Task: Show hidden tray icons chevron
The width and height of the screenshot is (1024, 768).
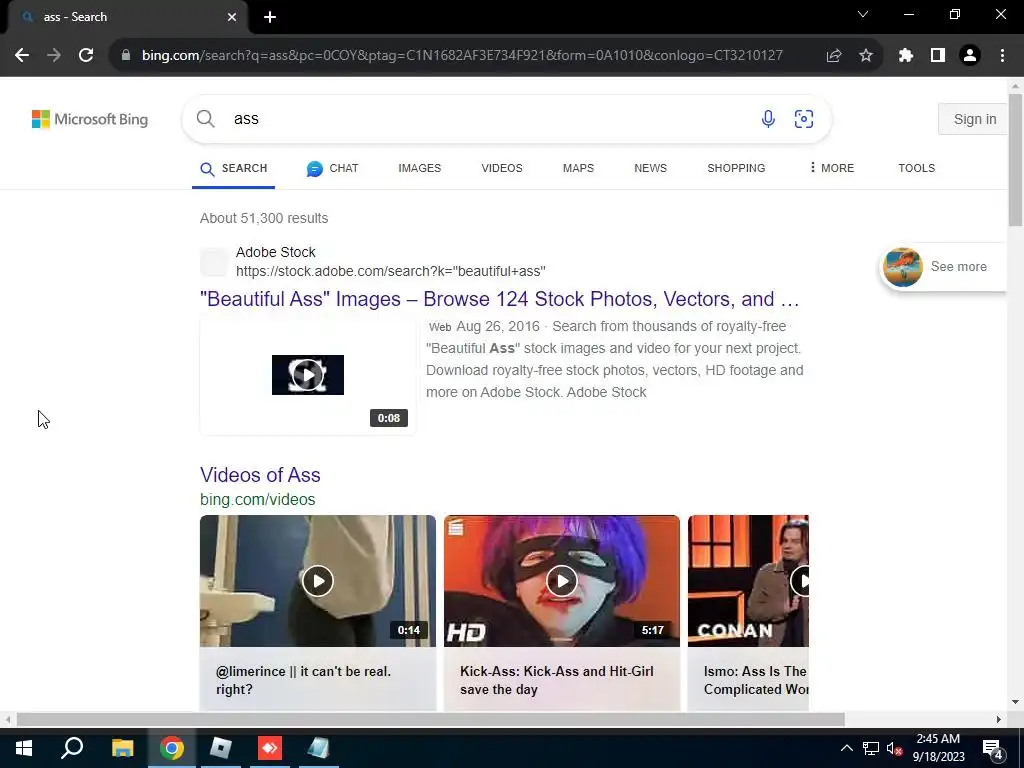Action: tap(846, 748)
